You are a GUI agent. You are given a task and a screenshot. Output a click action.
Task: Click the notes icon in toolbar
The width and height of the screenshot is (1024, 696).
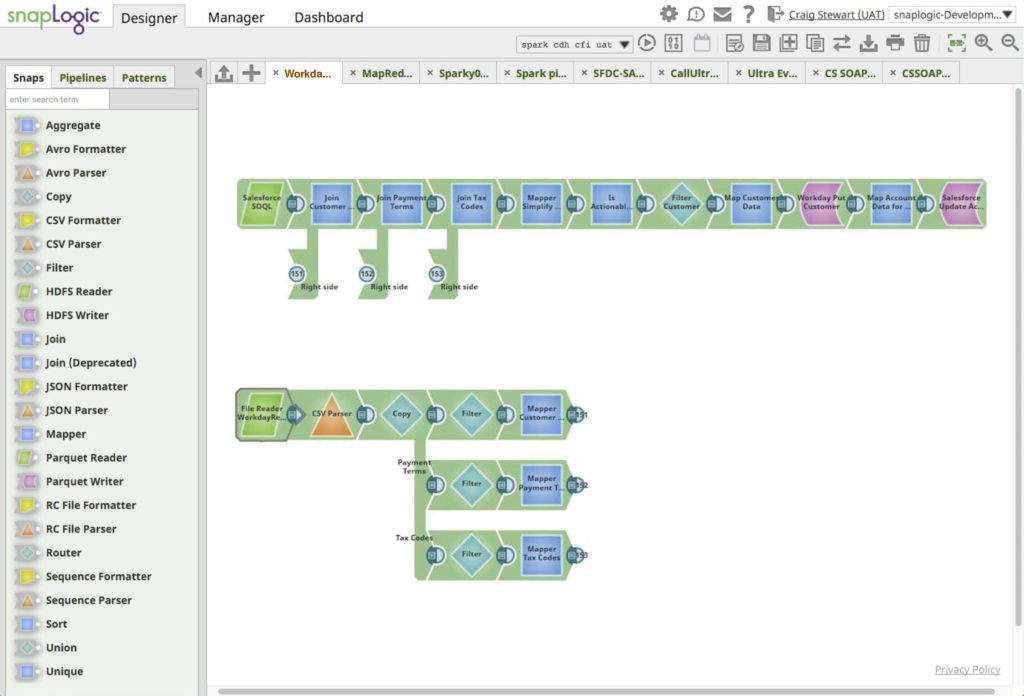click(x=735, y=43)
